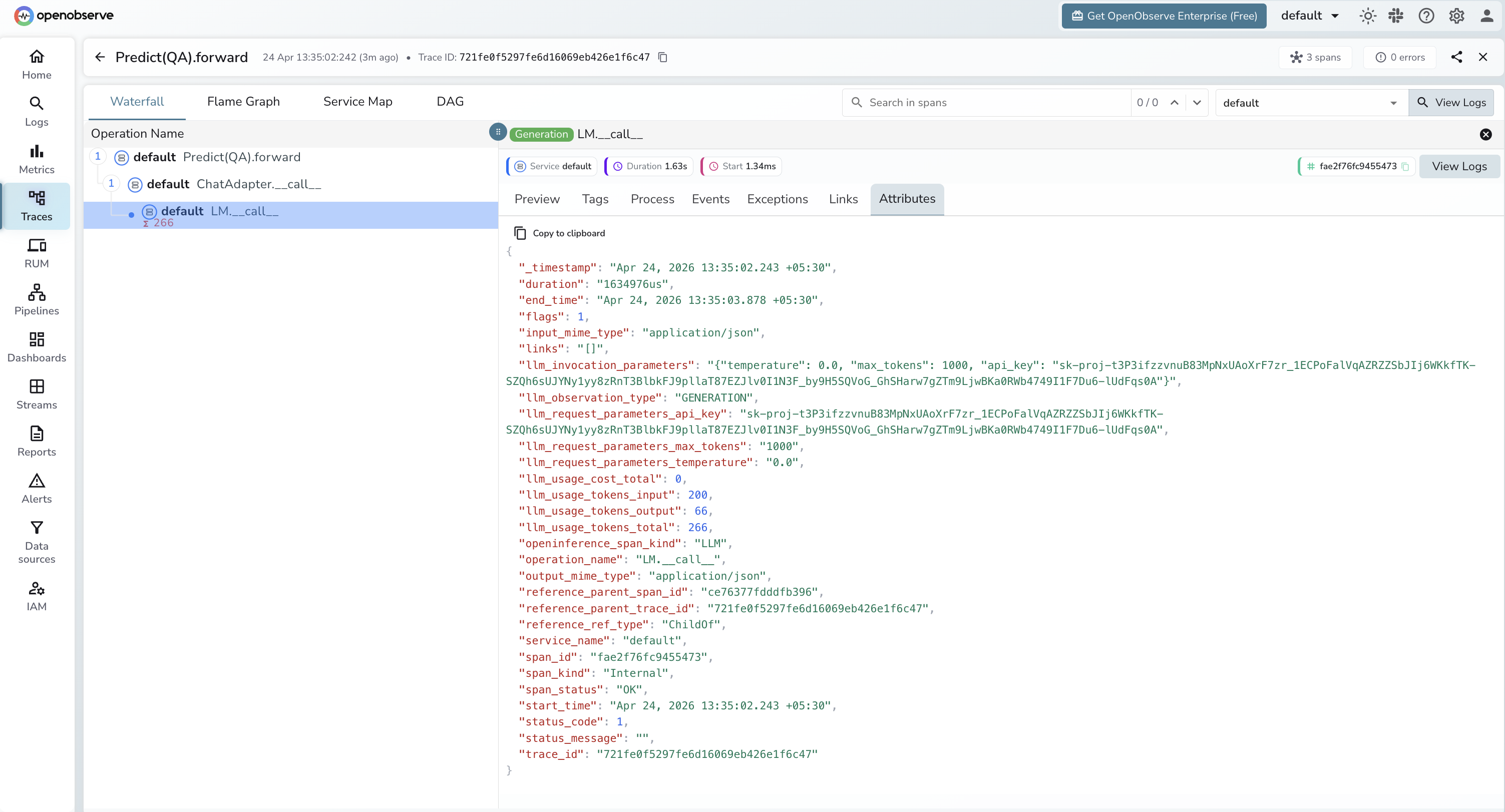The height and width of the screenshot is (812, 1505).
Task: Open Alerts from the sidebar
Action: (x=36, y=489)
